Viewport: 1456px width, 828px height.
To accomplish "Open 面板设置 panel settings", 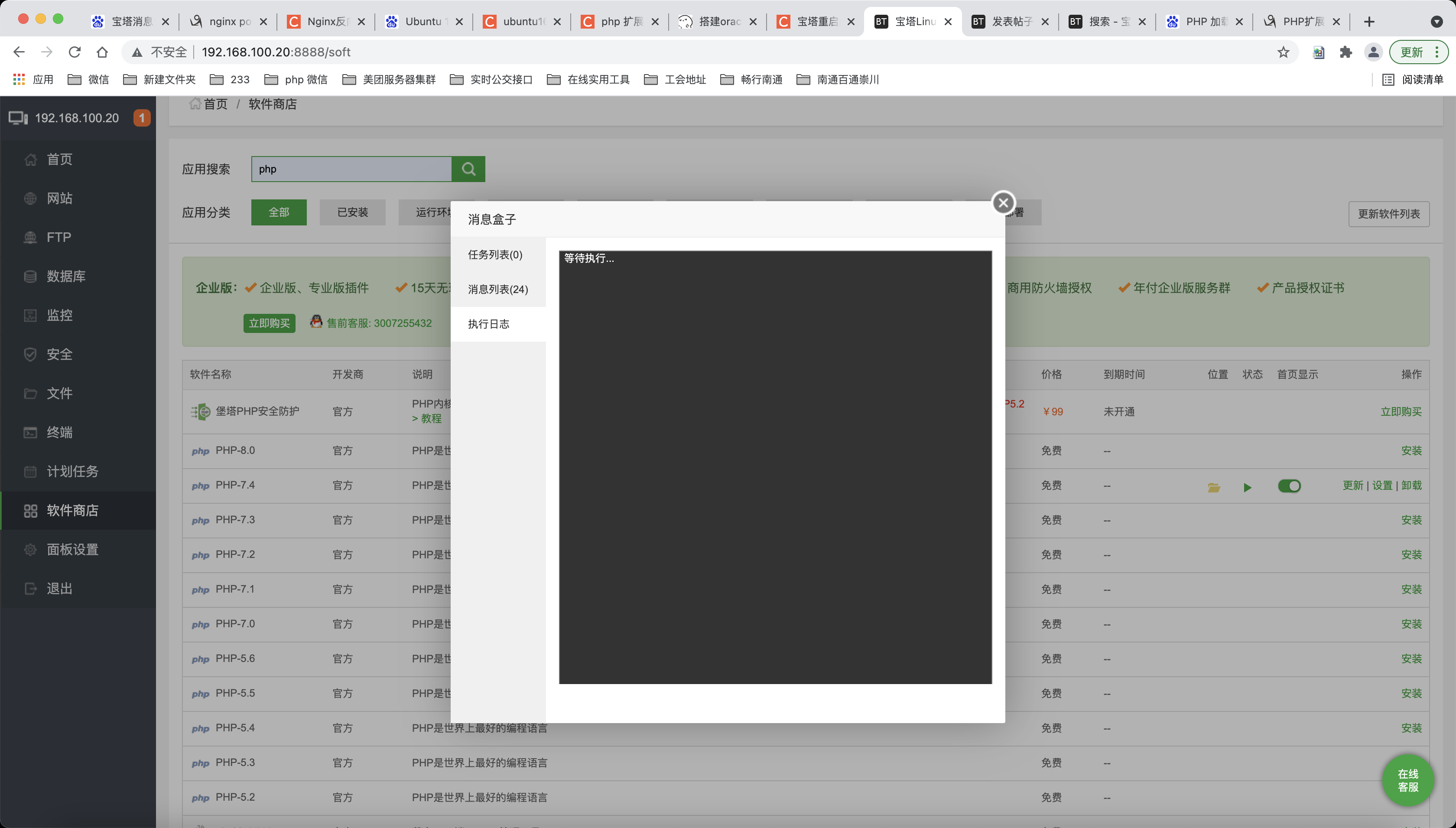I will coord(72,549).
